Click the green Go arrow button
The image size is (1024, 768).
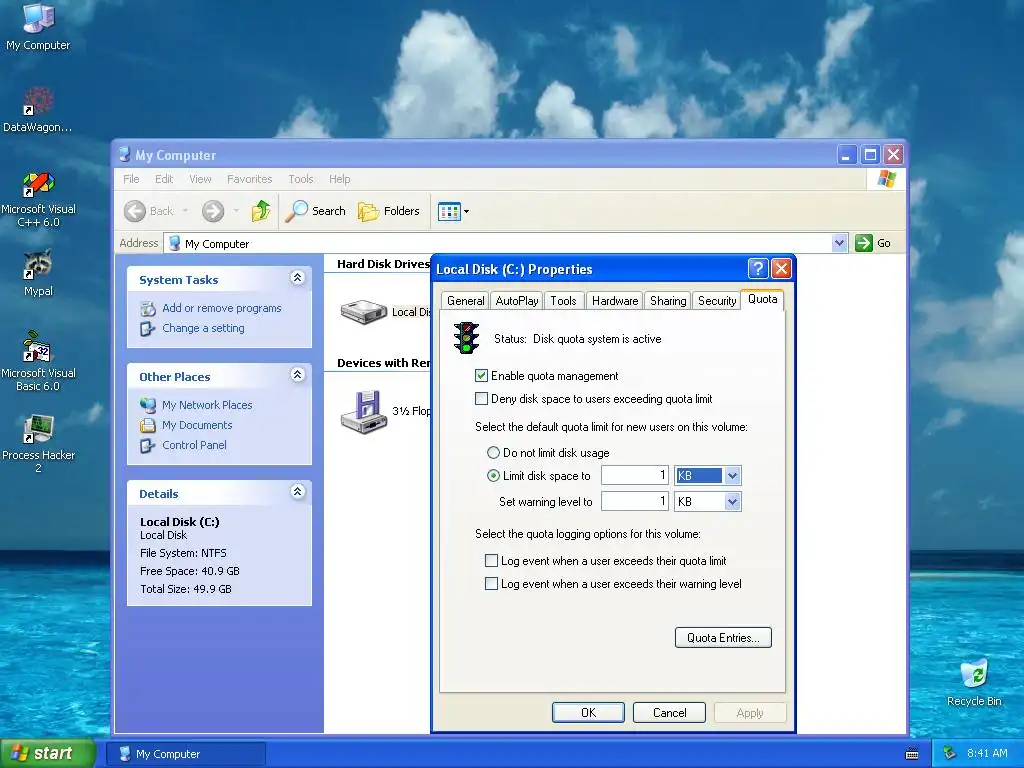click(863, 243)
